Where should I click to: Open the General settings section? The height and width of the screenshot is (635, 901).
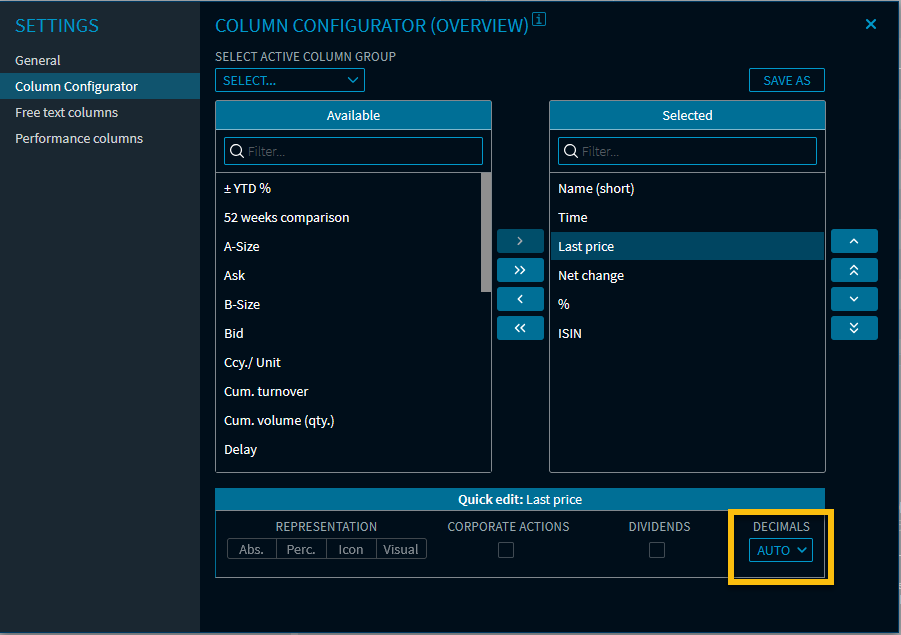(38, 60)
